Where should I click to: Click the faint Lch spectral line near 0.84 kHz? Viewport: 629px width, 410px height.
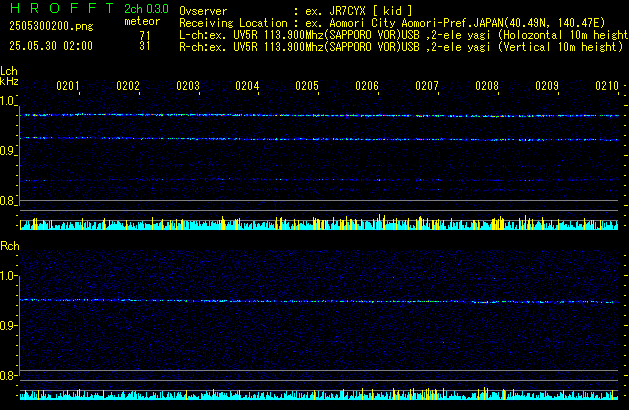(x=319, y=180)
